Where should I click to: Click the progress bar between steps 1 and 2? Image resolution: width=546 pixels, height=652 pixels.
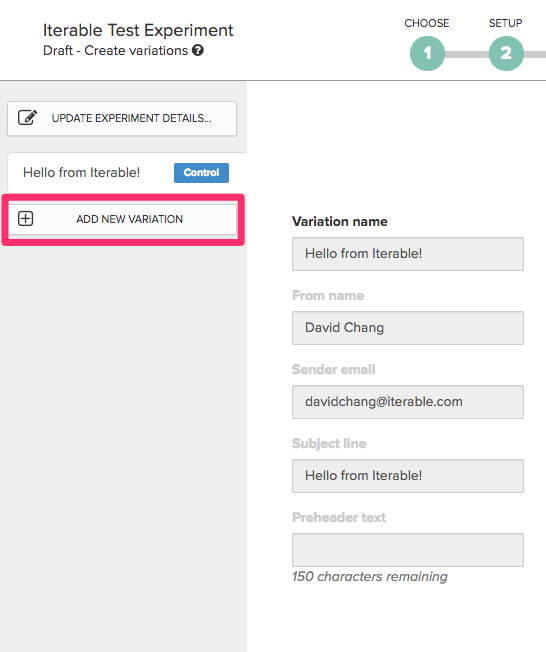click(x=467, y=54)
